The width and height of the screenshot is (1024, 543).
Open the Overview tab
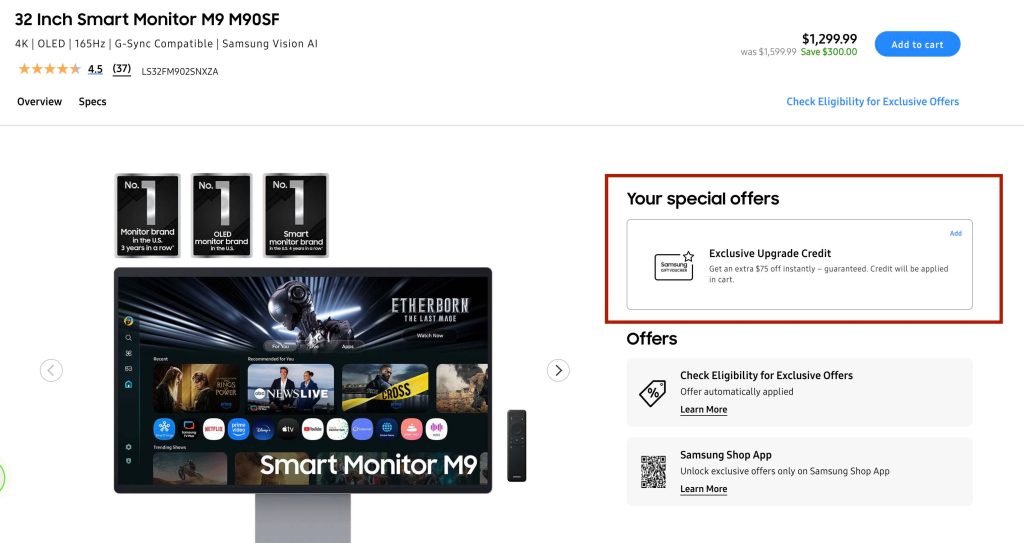click(40, 101)
